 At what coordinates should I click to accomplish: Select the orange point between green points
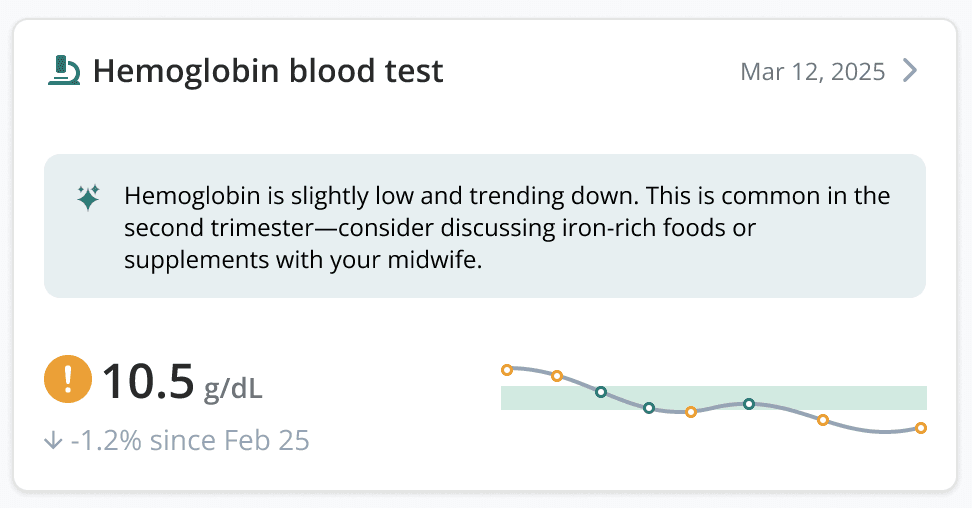[x=691, y=412]
